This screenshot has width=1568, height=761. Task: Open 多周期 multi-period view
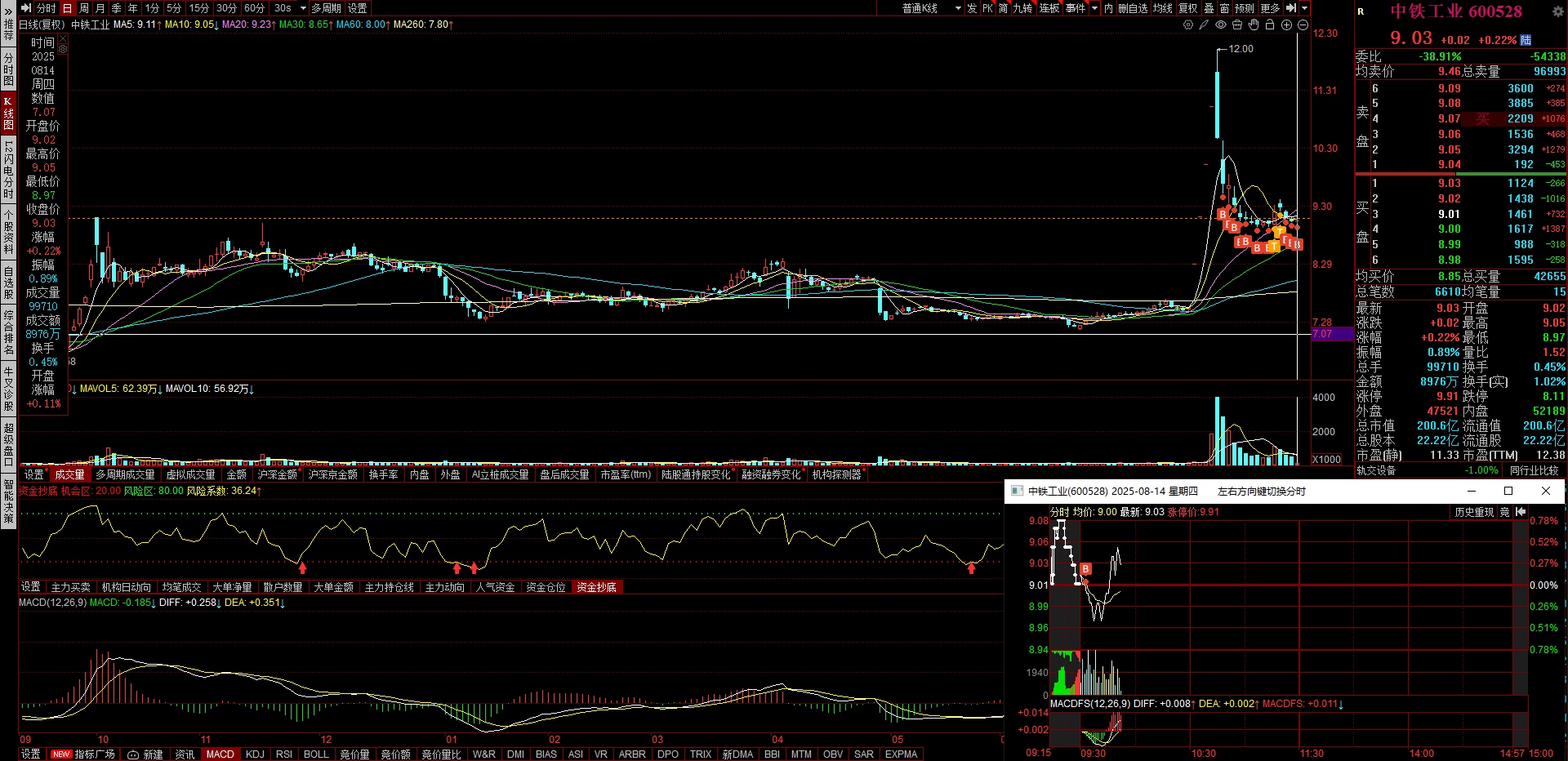326,8
